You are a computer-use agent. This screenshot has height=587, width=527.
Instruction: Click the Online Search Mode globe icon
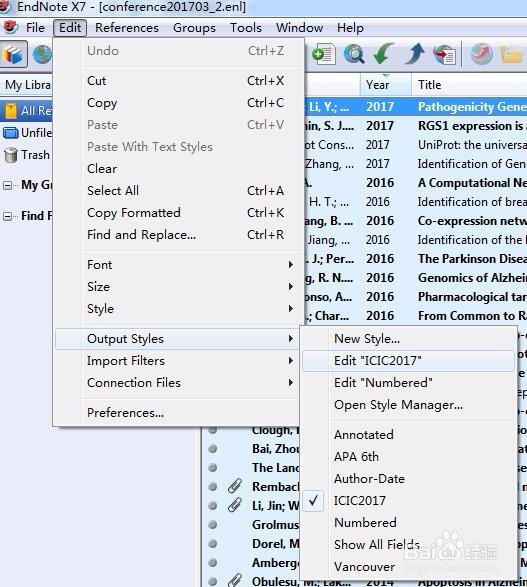[42, 54]
